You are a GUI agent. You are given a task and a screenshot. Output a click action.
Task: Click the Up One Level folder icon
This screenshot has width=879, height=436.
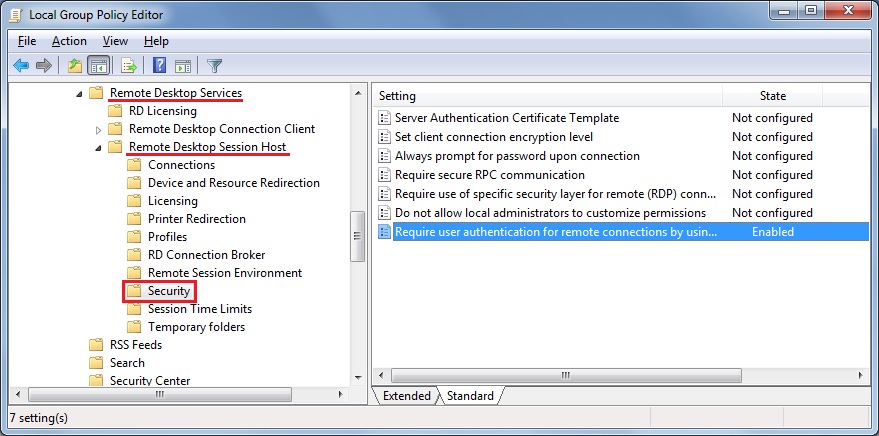(x=74, y=66)
